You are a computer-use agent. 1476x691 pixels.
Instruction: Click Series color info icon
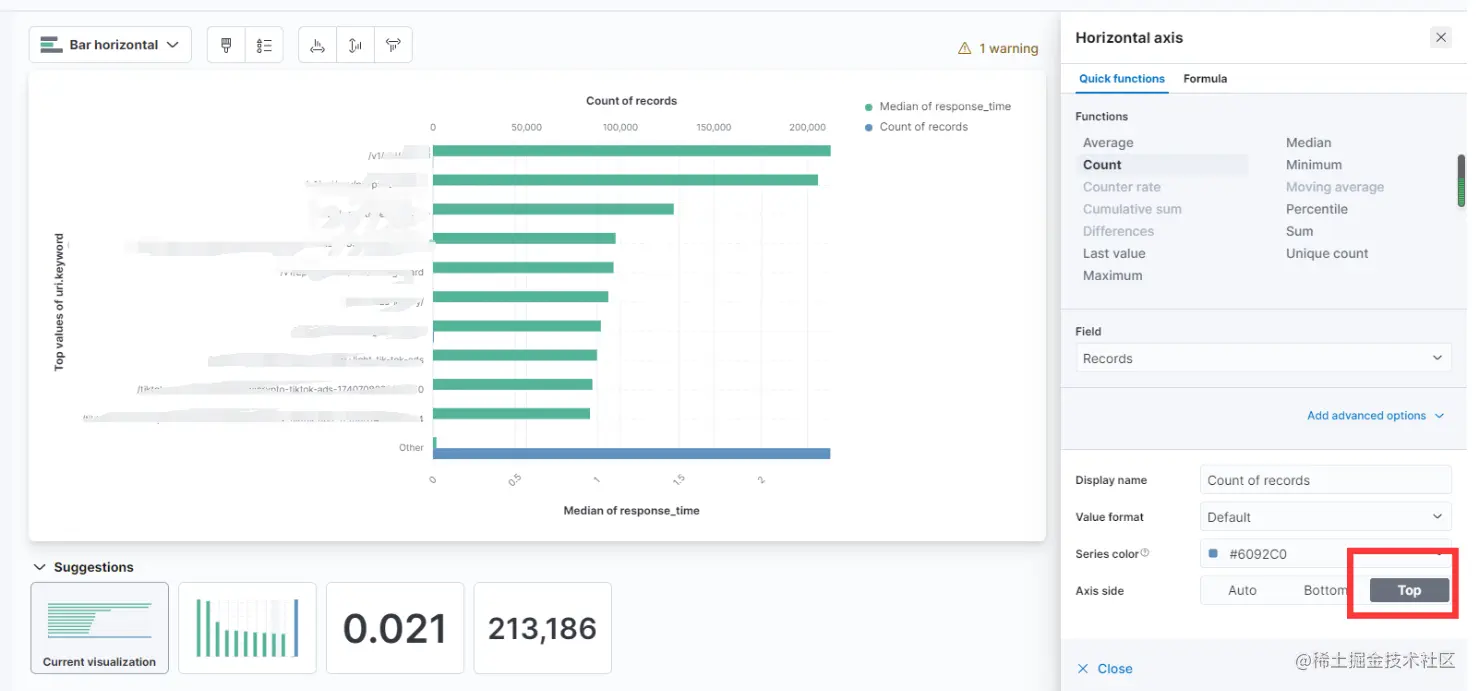coord(1145,553)
